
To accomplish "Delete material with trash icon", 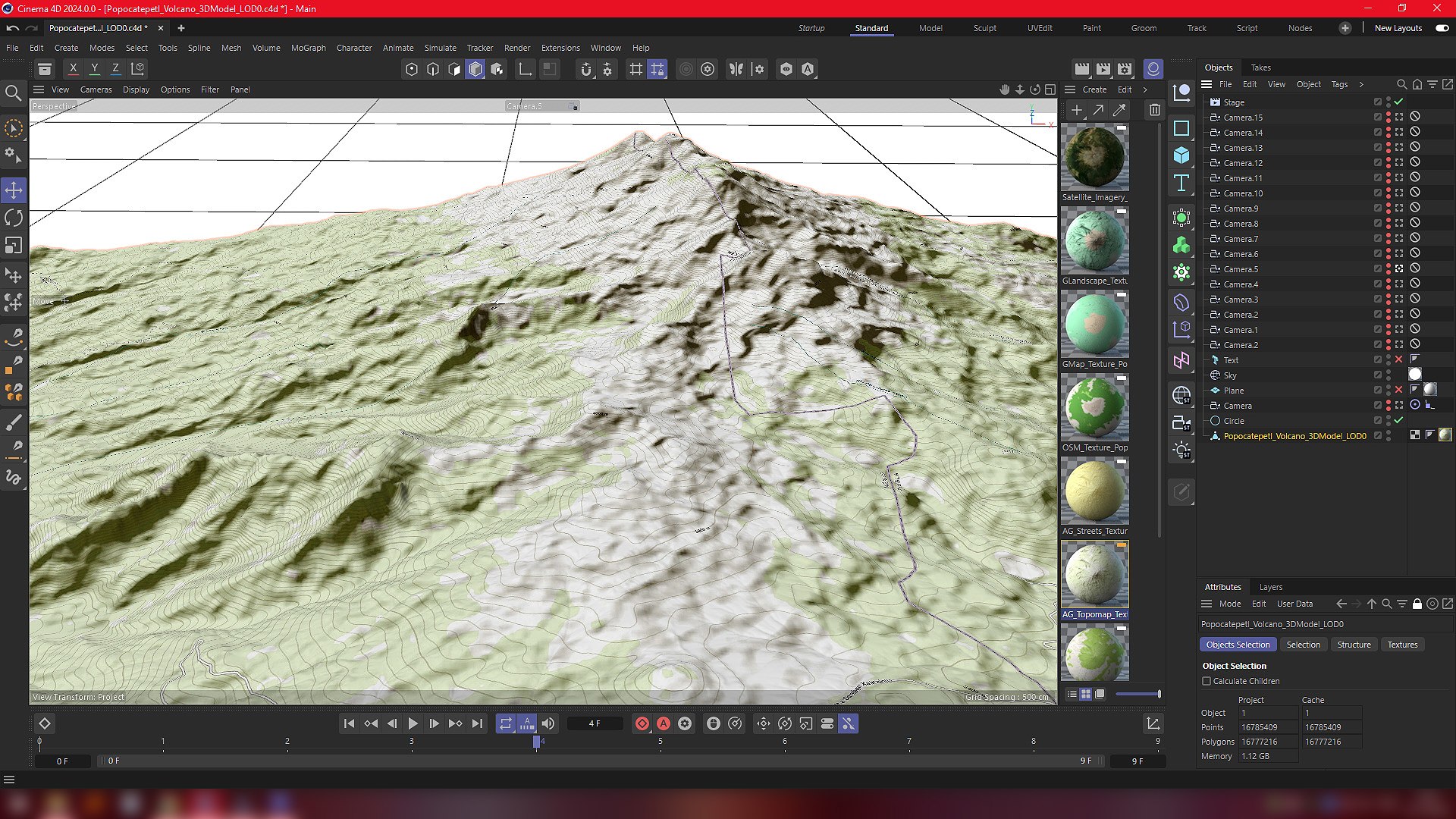I will point(1154,110).
